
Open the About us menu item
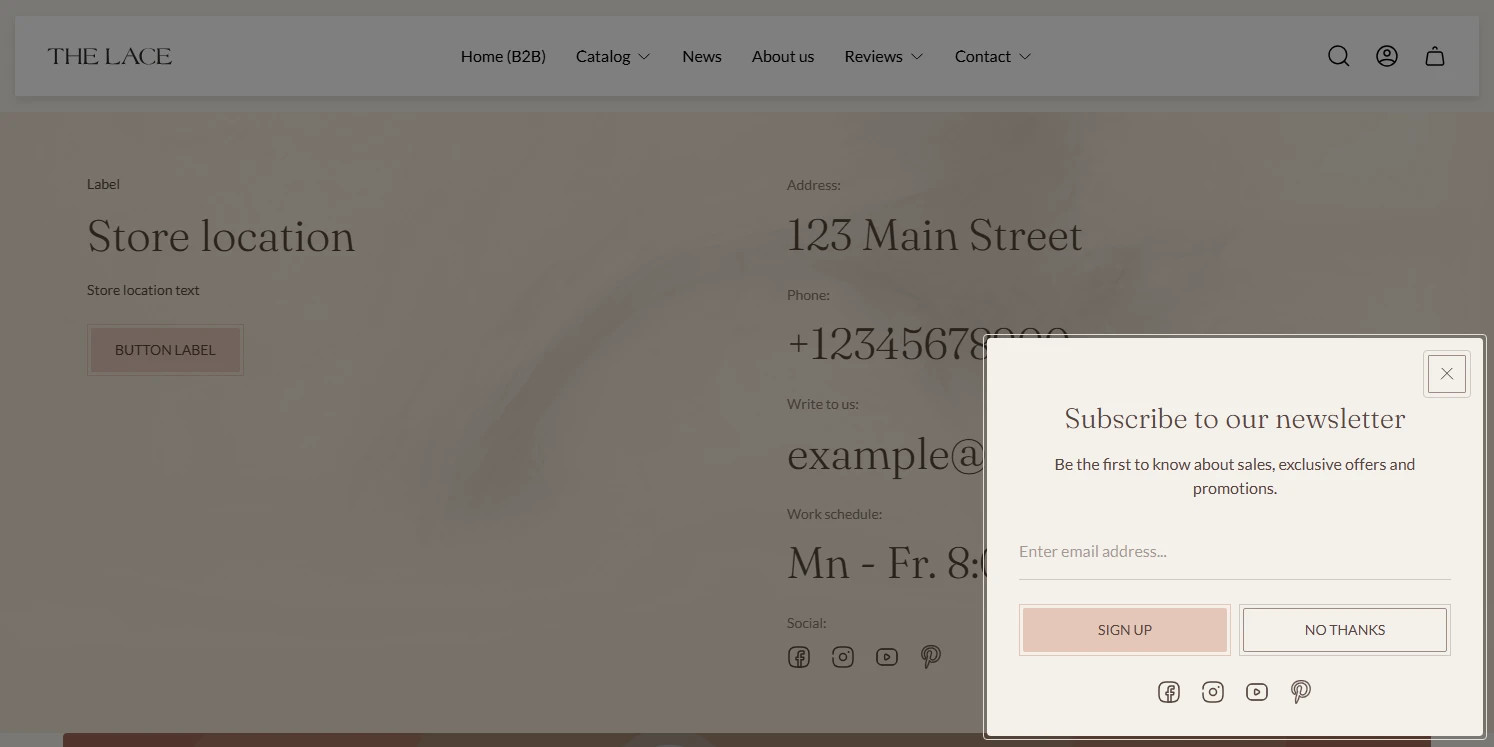tap(783, 56)
